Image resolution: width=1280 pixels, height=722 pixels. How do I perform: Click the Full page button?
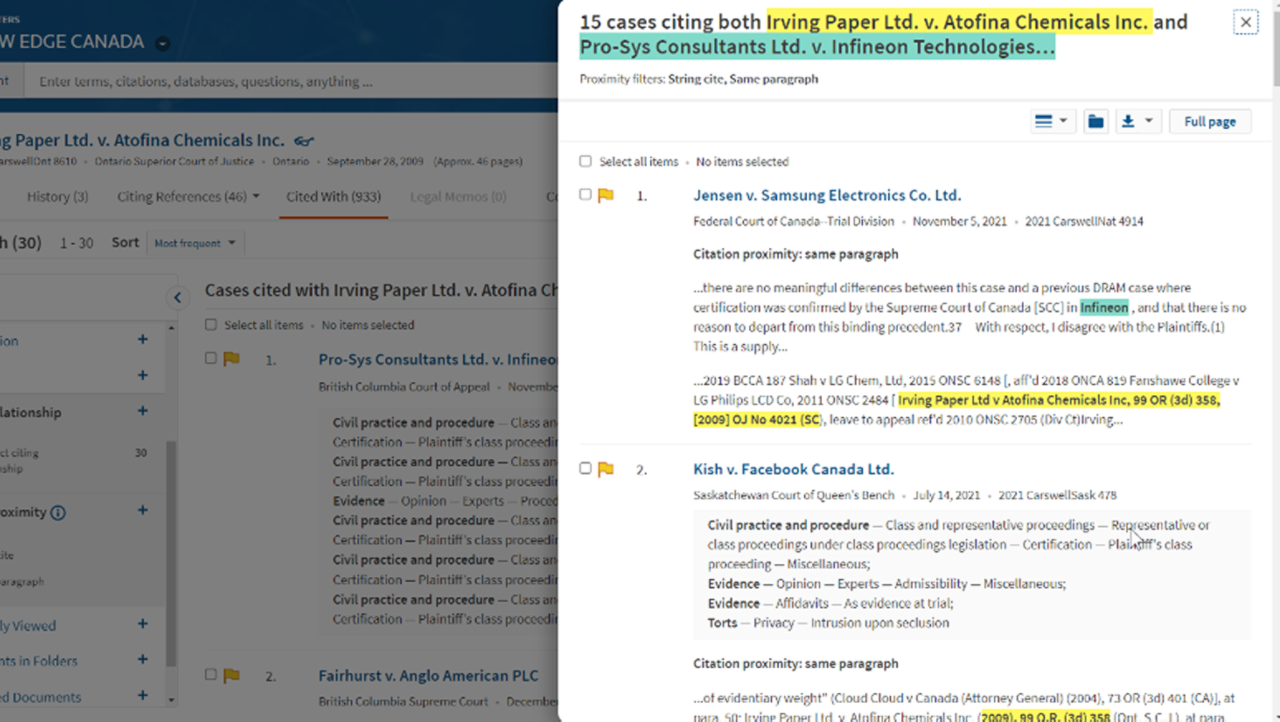click(x=1209, y=122)
